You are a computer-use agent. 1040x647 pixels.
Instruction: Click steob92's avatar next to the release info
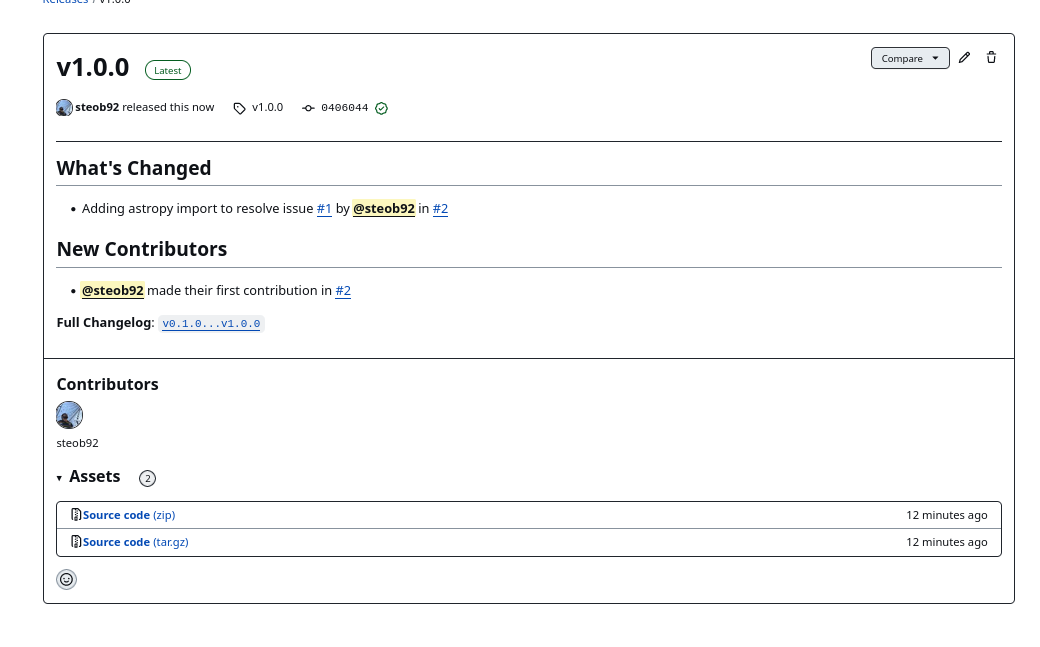pyautogui.click(x=64, y=107)
